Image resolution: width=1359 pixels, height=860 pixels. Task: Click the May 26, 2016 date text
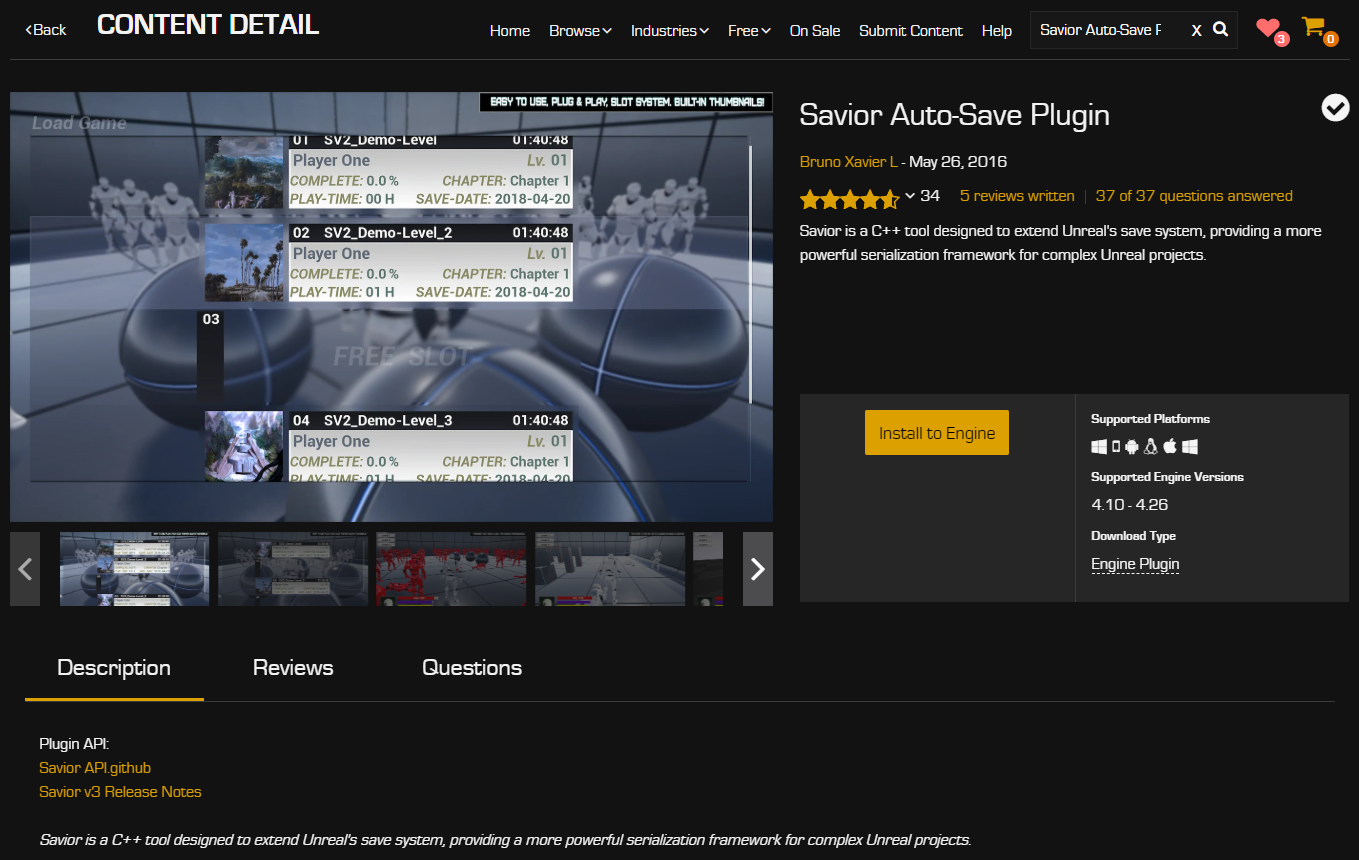click(958, 162)
